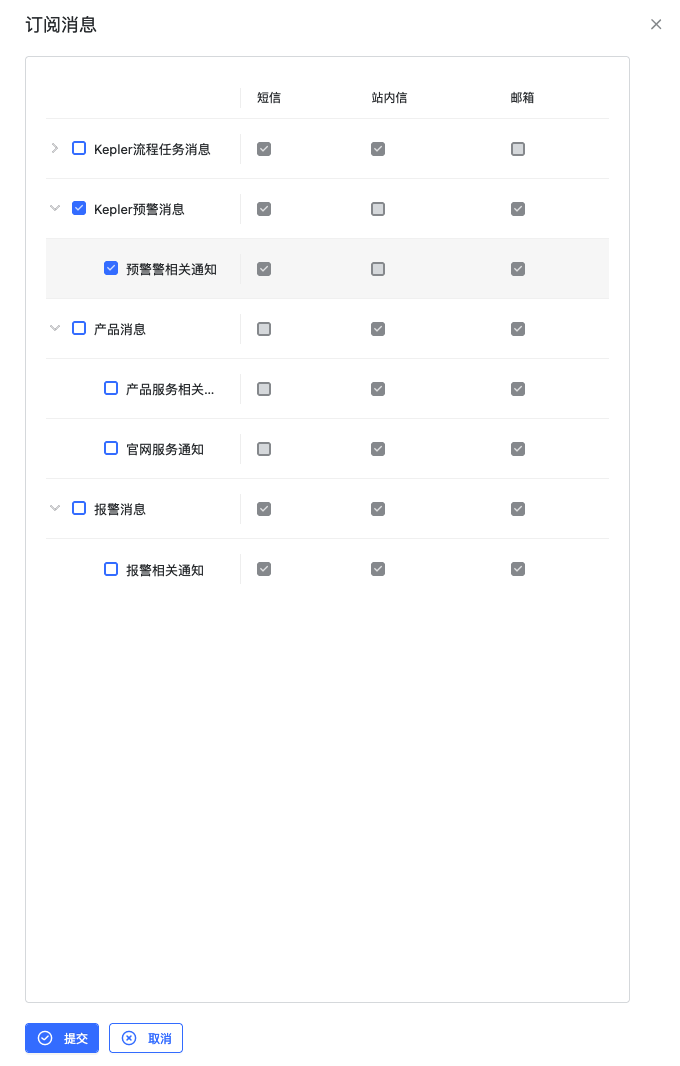Tick the 官网服务通知 checkbox
This screenshot has width=680, height=1066.
click(x=111, y=448)
